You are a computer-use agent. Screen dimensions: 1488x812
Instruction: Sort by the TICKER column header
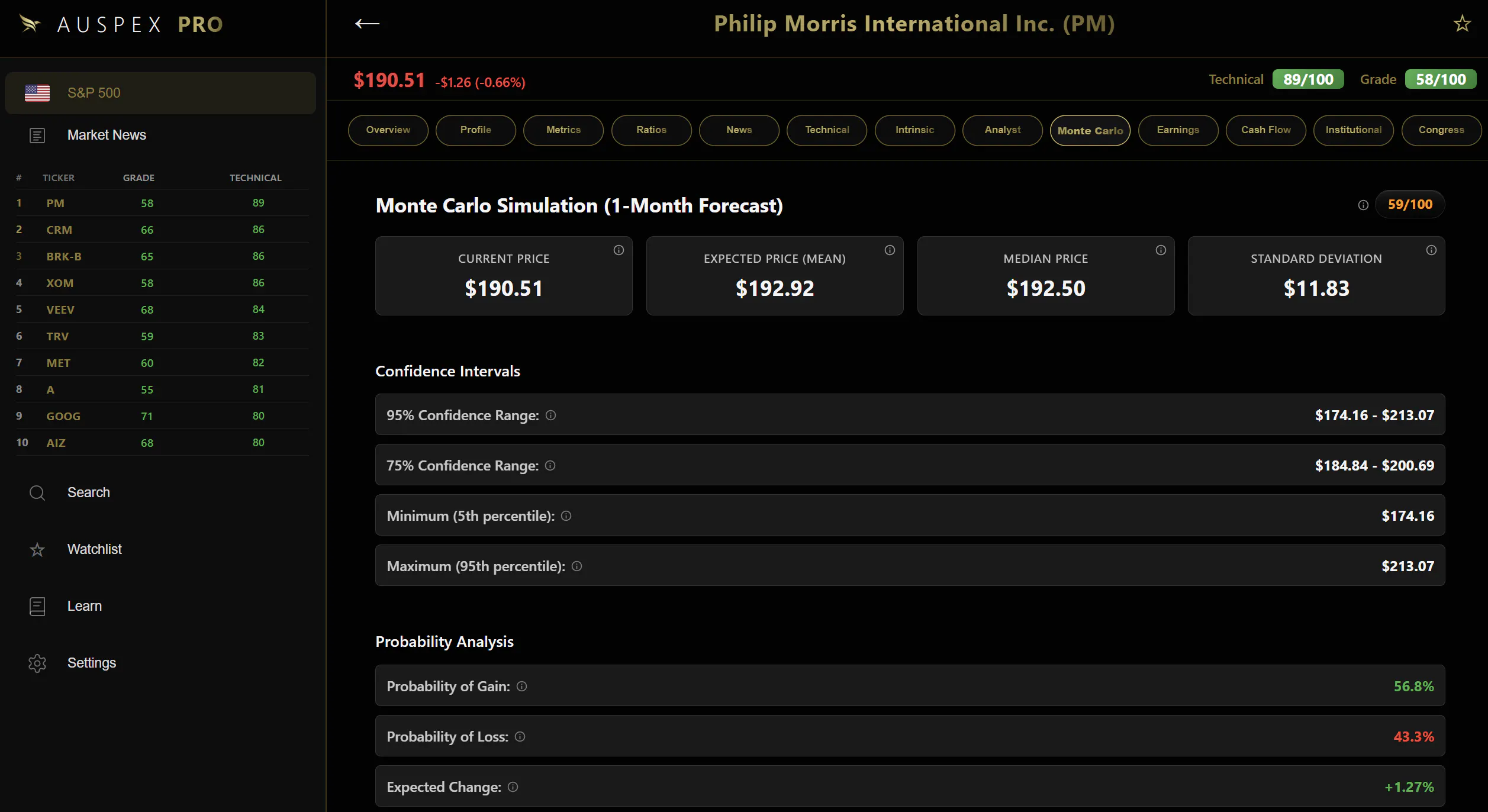click(x=59, y=178)
